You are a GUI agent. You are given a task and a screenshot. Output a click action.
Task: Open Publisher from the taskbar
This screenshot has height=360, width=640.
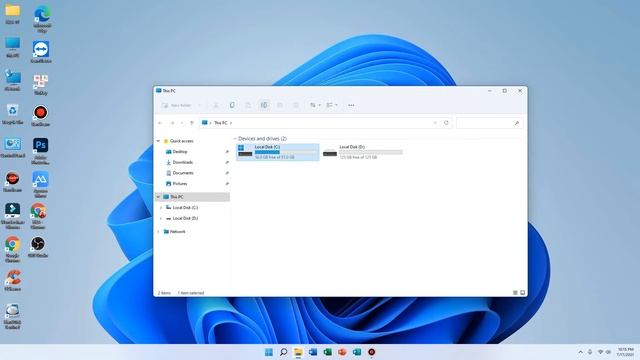point(357,352)
